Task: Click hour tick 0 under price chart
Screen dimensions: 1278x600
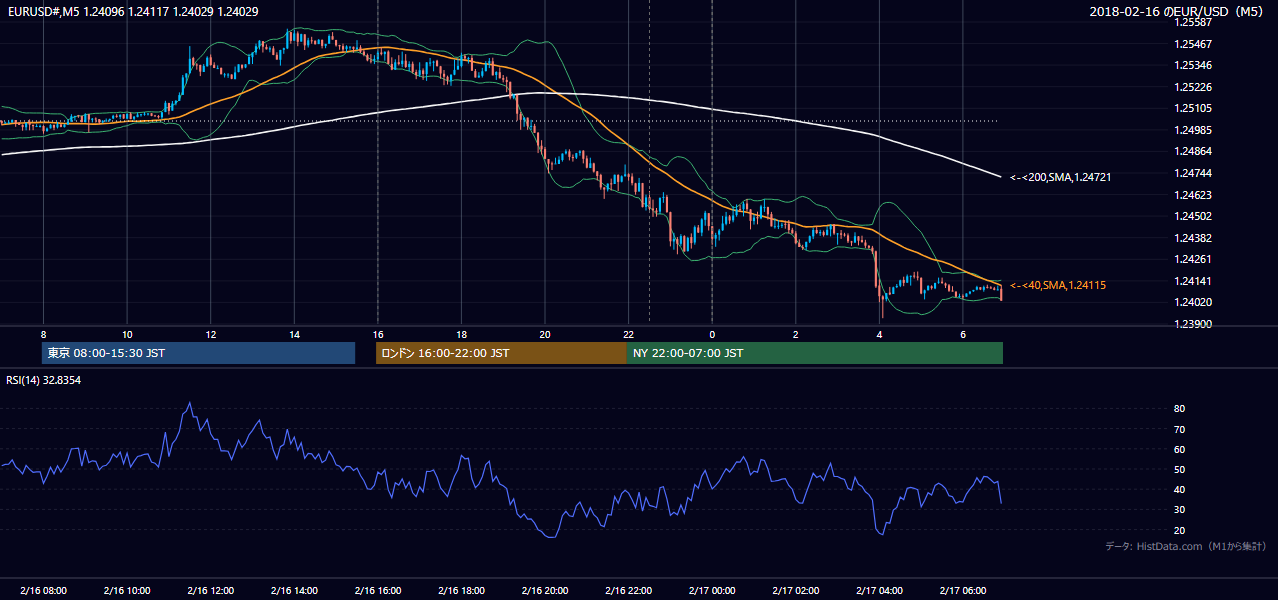Action: pos(711,334)
